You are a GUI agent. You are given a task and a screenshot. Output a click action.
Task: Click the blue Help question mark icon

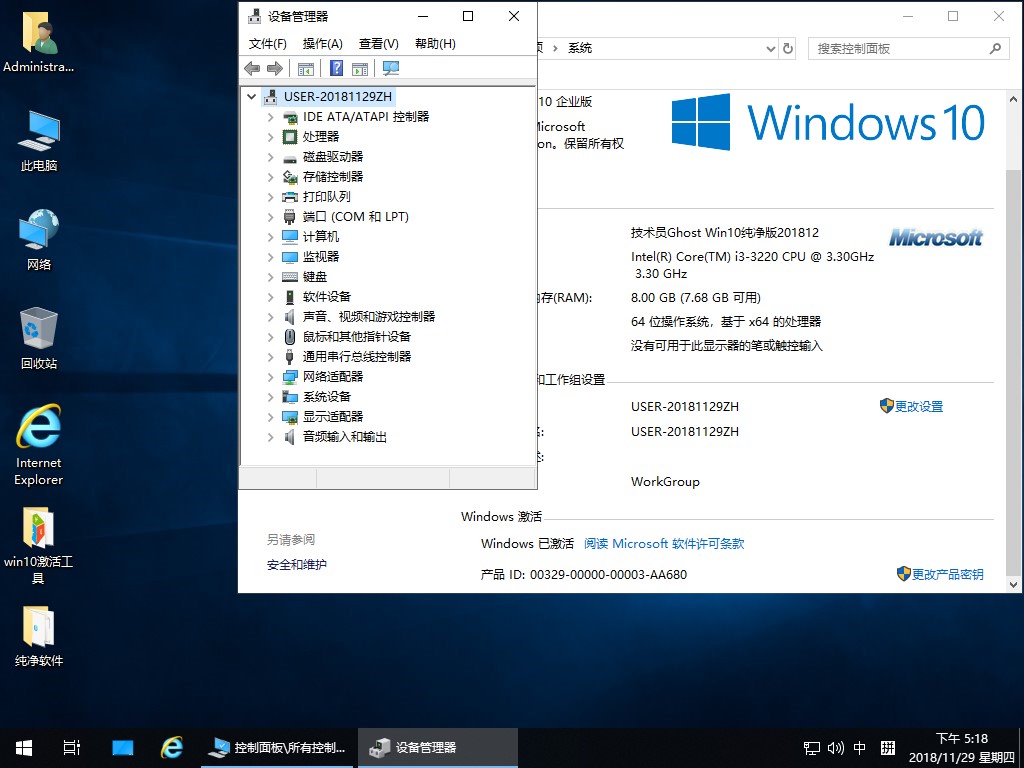point(337,68)
